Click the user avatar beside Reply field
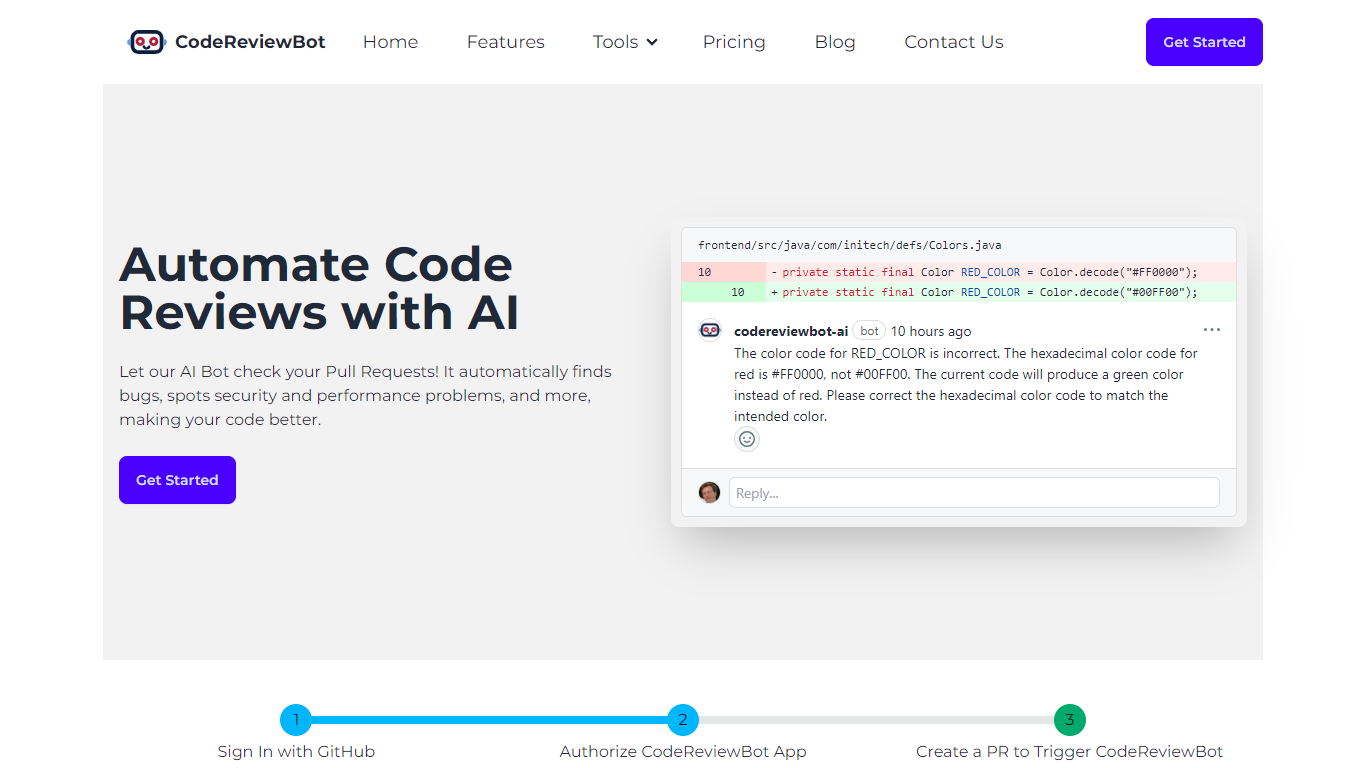The height and width of the screenshot is (768, 1366). [710, 492]
